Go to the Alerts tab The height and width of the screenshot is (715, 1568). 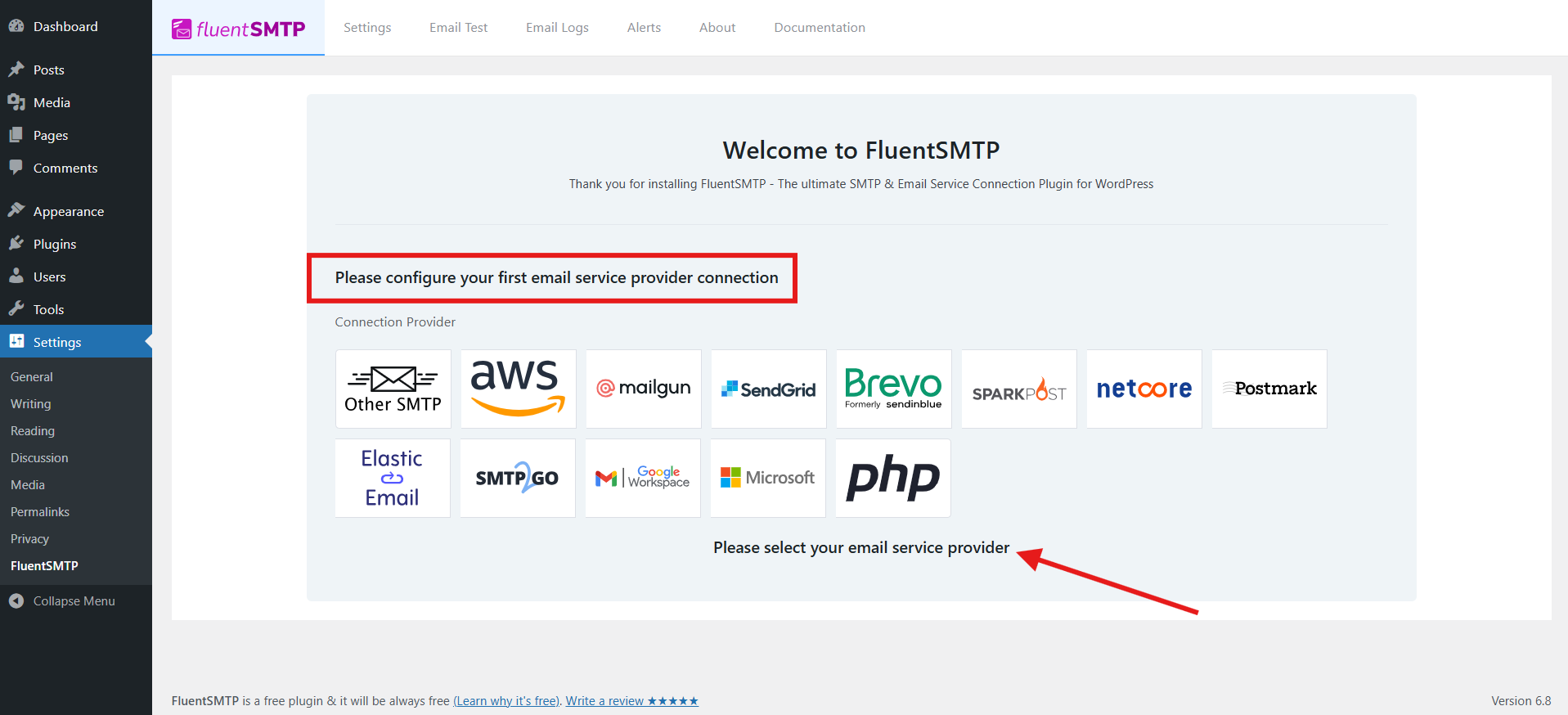[x=644, y=28]
